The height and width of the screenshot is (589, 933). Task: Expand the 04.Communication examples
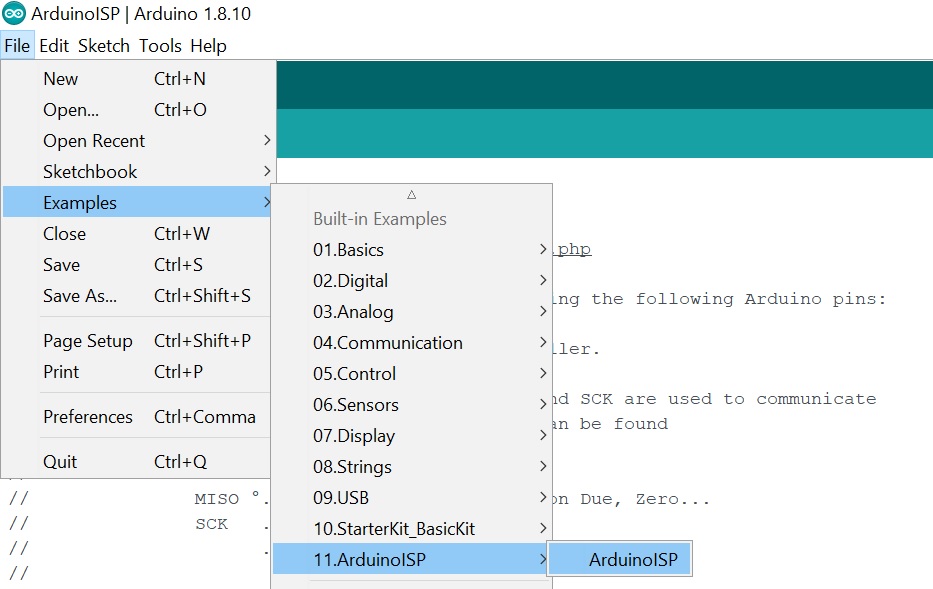411,342
